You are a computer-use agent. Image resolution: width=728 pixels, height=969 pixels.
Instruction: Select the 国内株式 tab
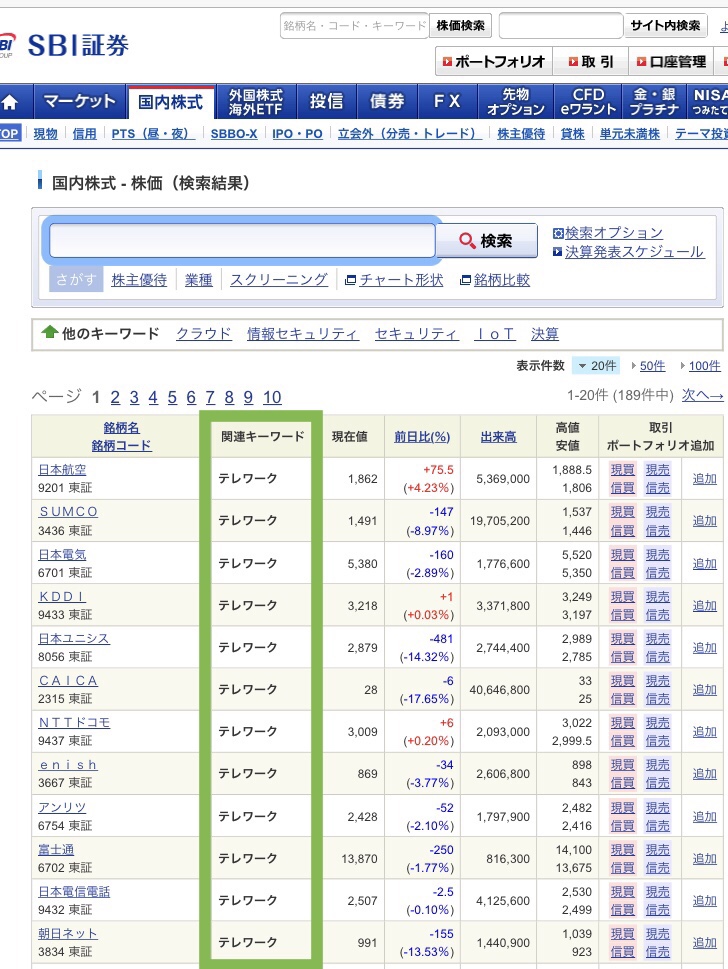pos(171,102)
